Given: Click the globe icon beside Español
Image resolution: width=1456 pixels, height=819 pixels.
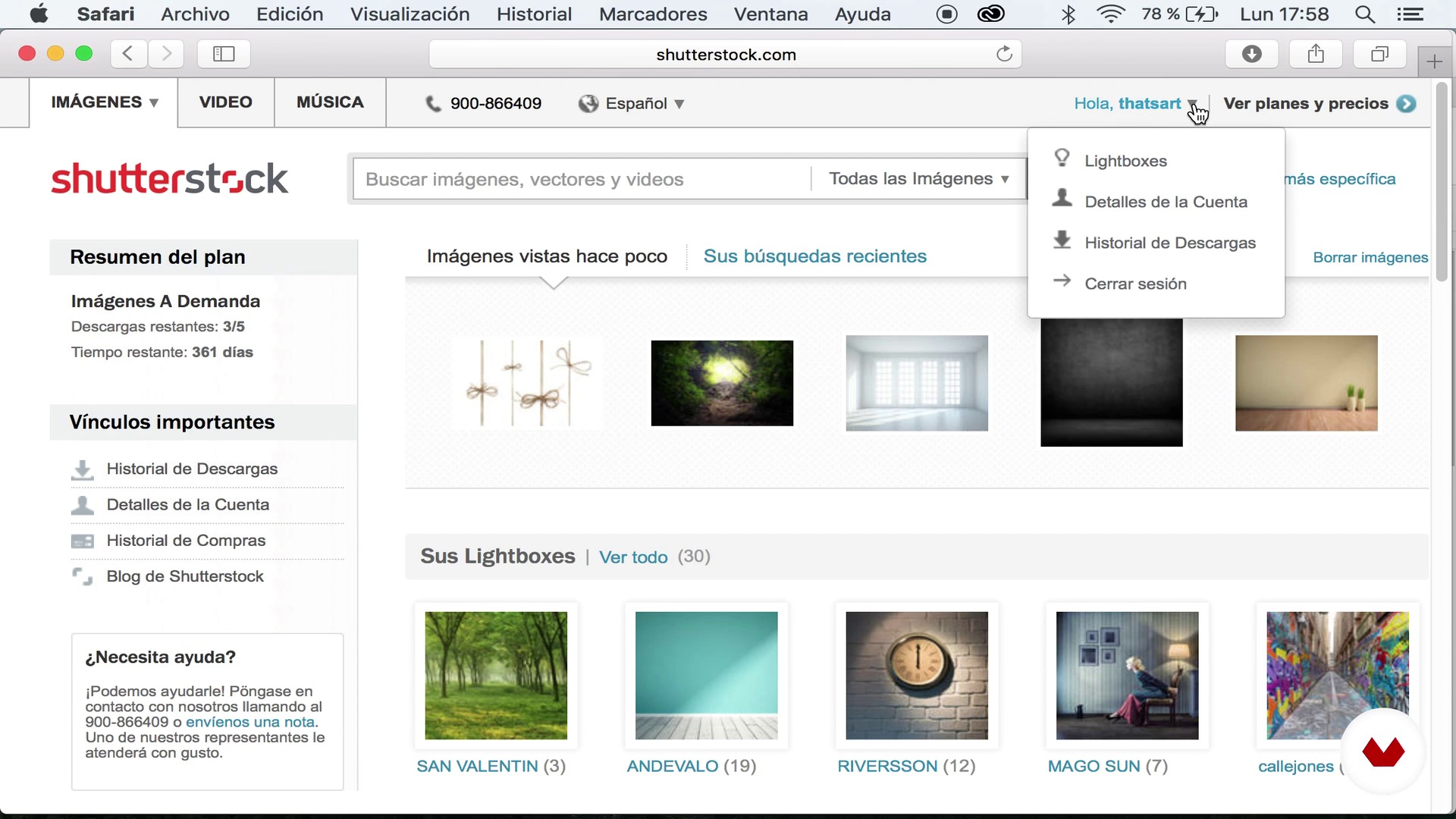Looking at the screenshot, I should 588,104.
